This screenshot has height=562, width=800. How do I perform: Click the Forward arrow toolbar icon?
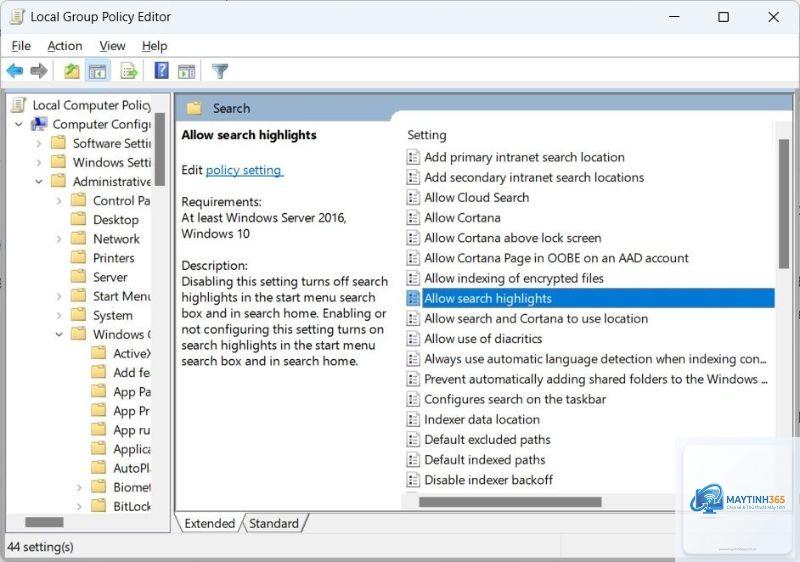[x=39, y=71]
